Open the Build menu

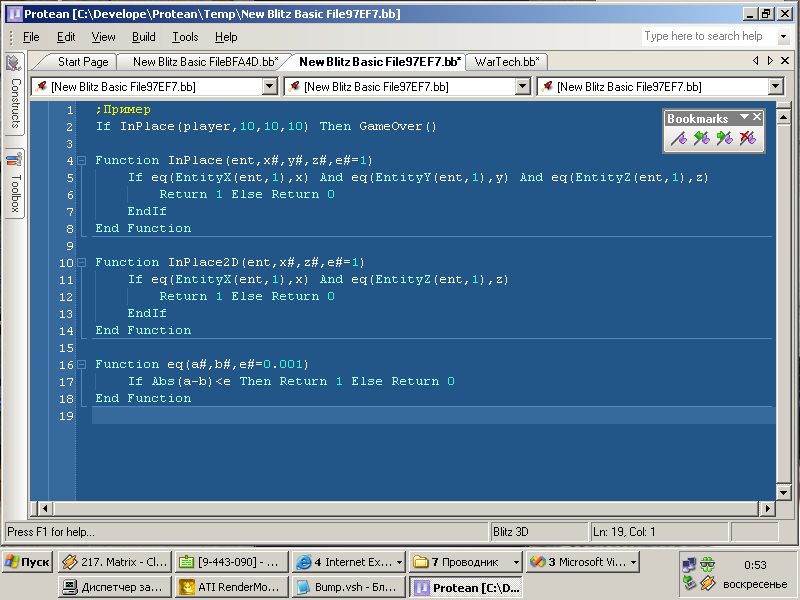click(x=143, y=37)
